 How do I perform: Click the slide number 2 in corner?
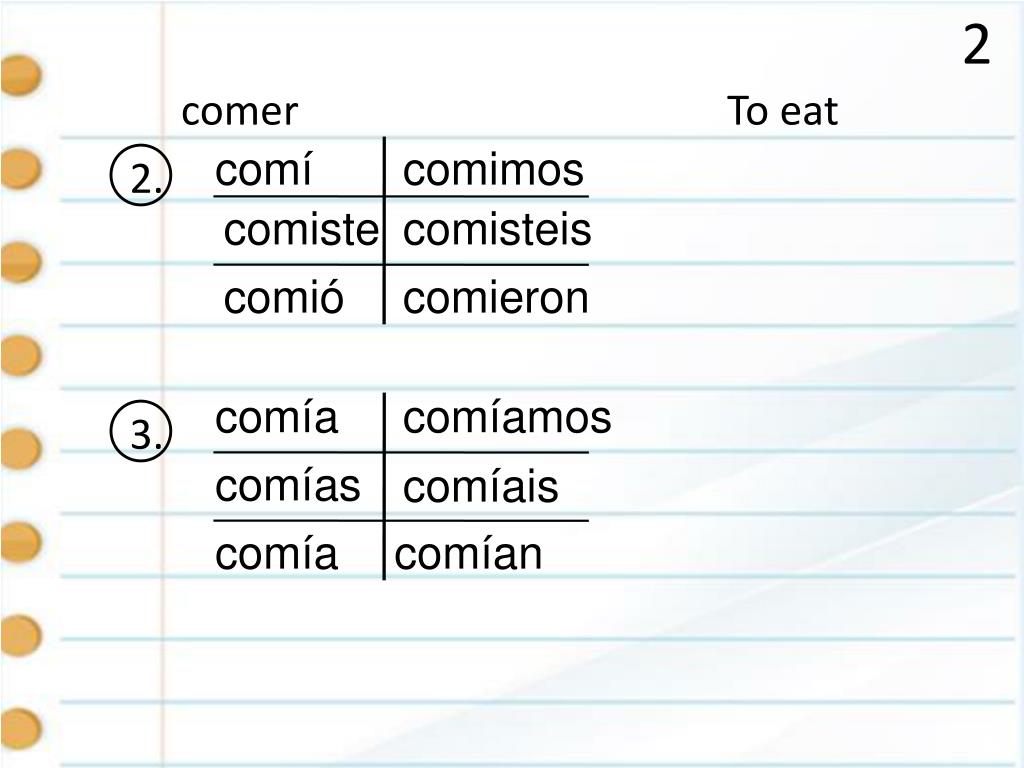point(976,45)
